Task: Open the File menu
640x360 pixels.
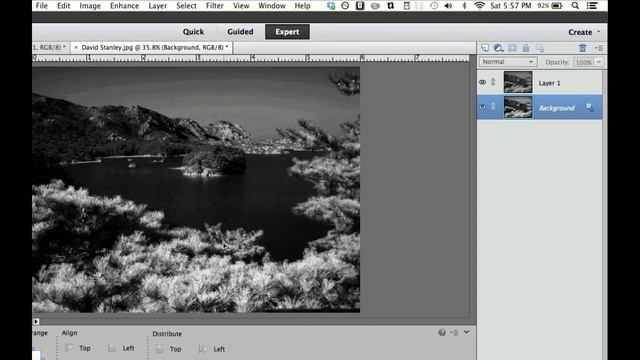Action: (x=42, y=6)
